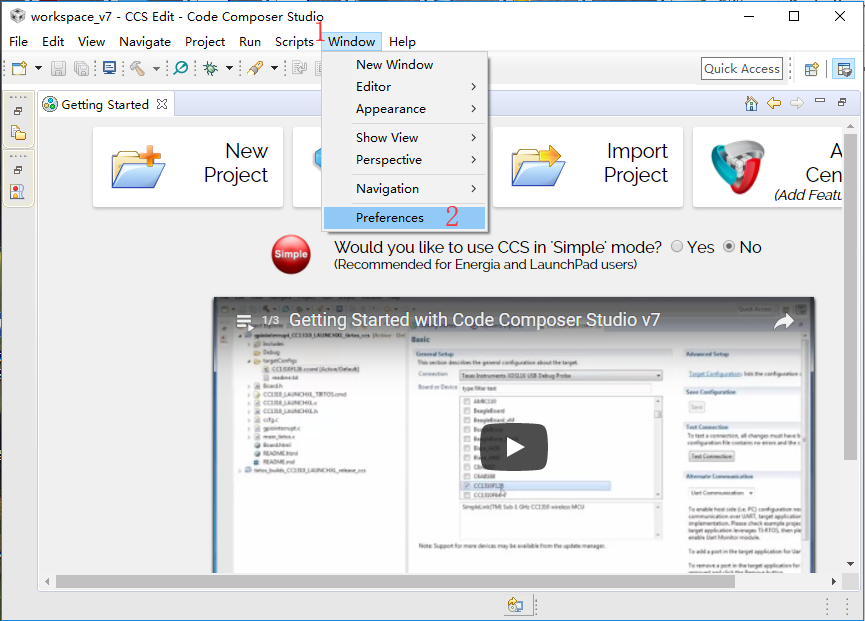Click the Save All toolbar icon

click(82, 68)
